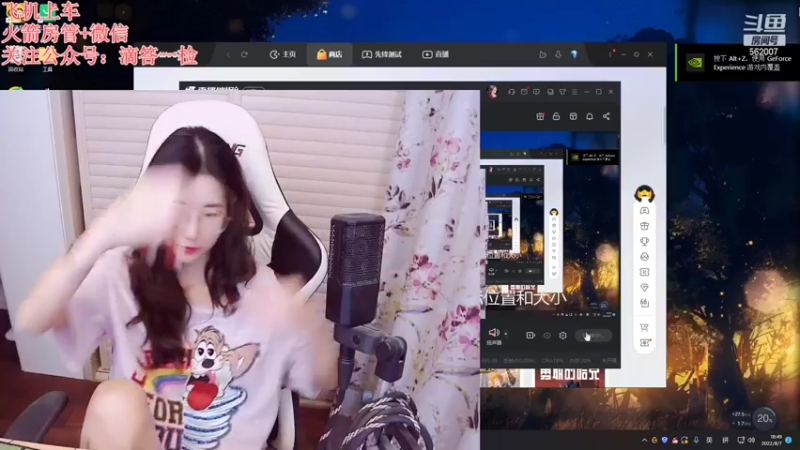Click the share icon
Image resolution: width=800 pixels, height=450 pixels.
[606, 116]
